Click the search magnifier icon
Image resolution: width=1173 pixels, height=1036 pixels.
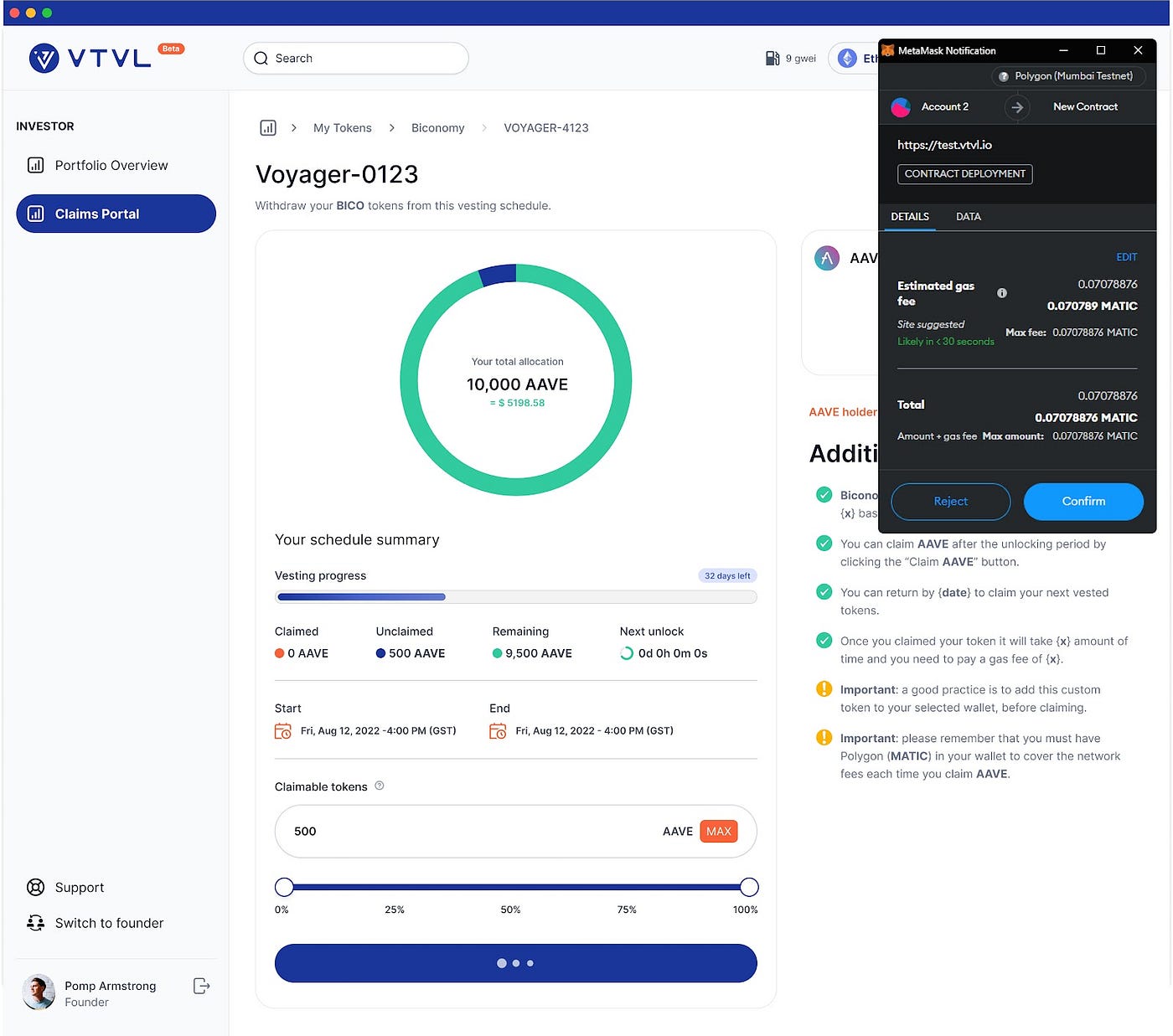click(x=261, y=58)
